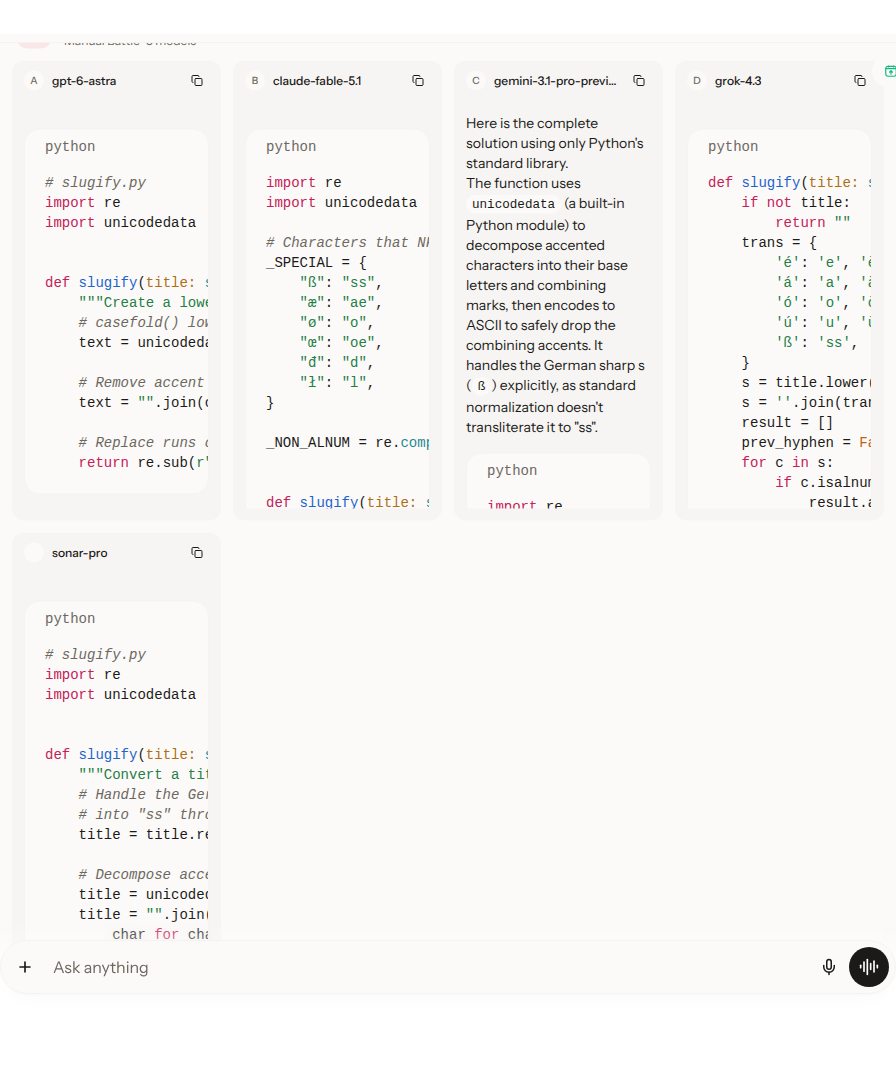Click the plus attachment icon
Viewport: 896px width, 1077px height.
[x=25, y=967]
